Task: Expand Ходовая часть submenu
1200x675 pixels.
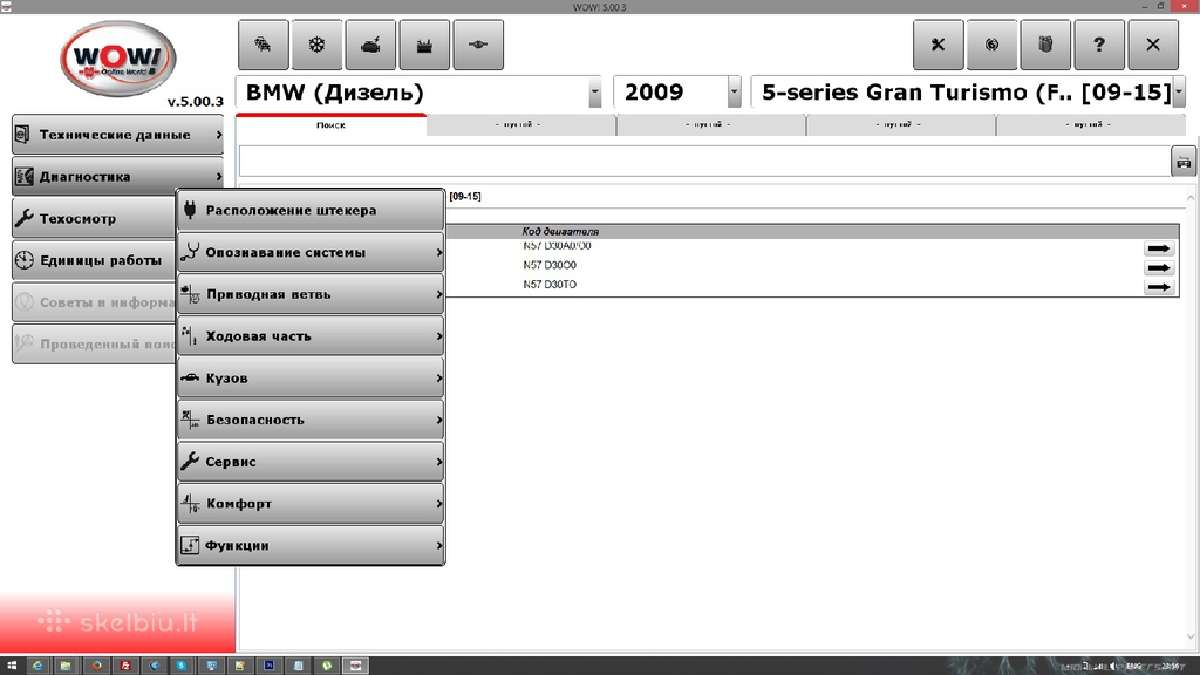Action: coord(311,337)
